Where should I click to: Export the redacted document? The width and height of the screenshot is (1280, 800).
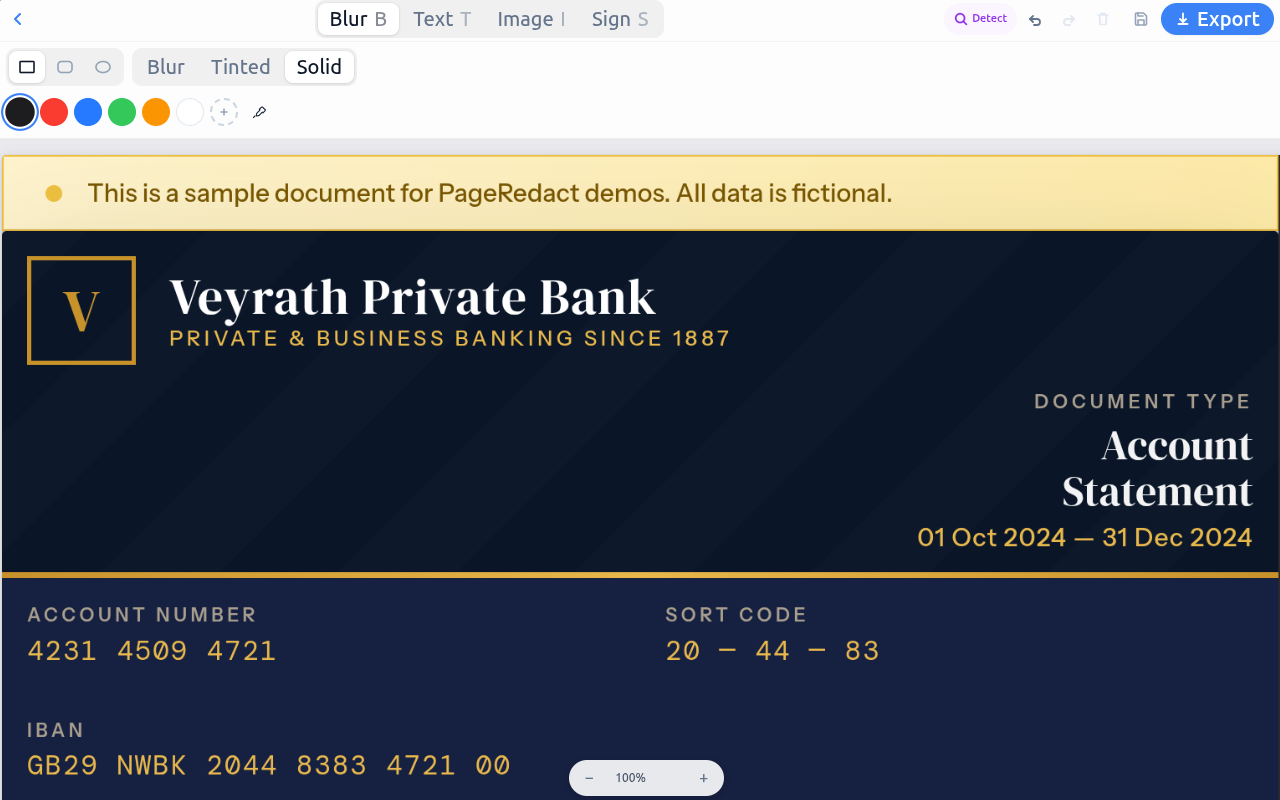(x=1218, y=19)
